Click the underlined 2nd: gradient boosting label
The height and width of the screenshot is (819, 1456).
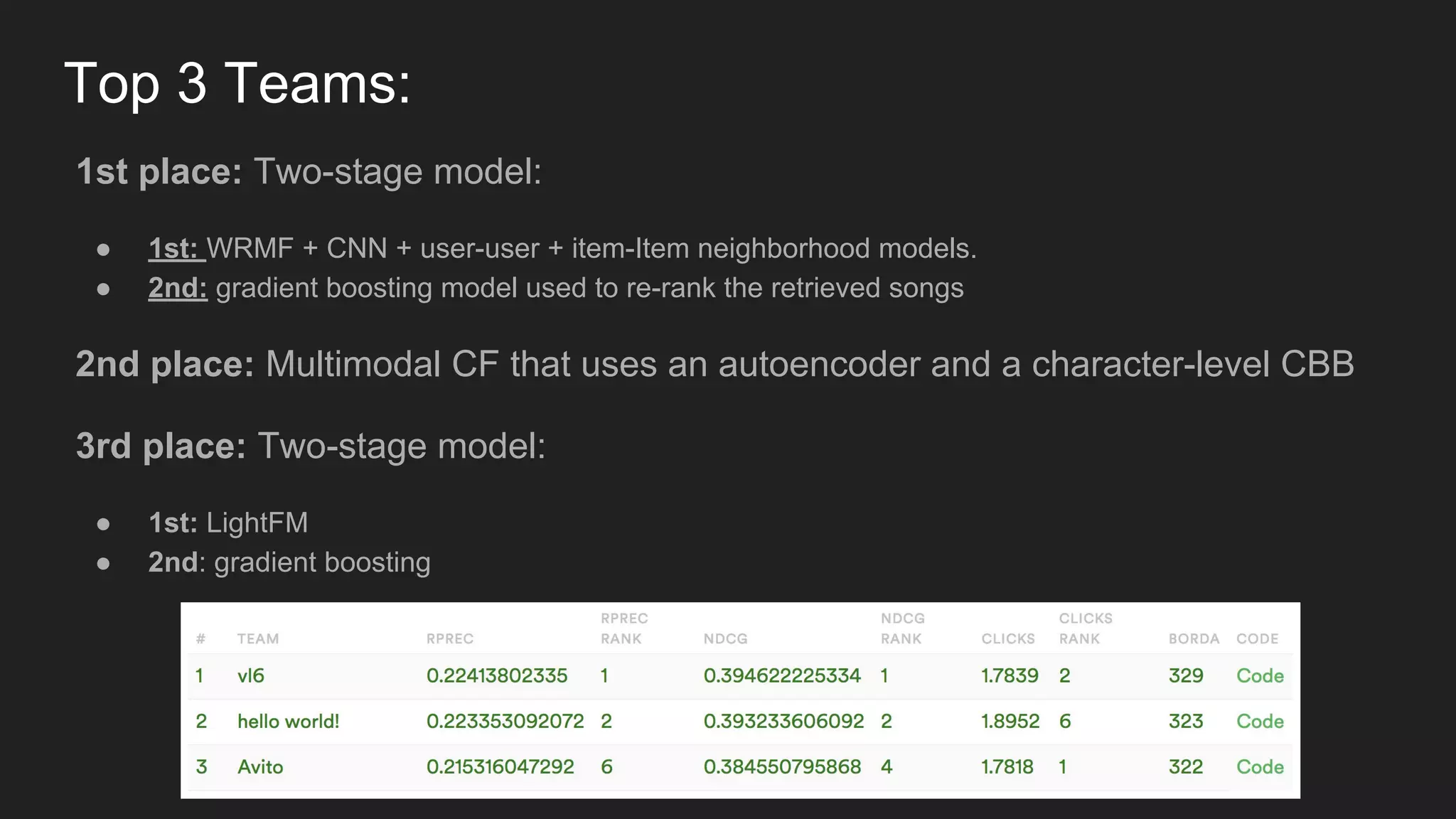[x=177, y=288]
